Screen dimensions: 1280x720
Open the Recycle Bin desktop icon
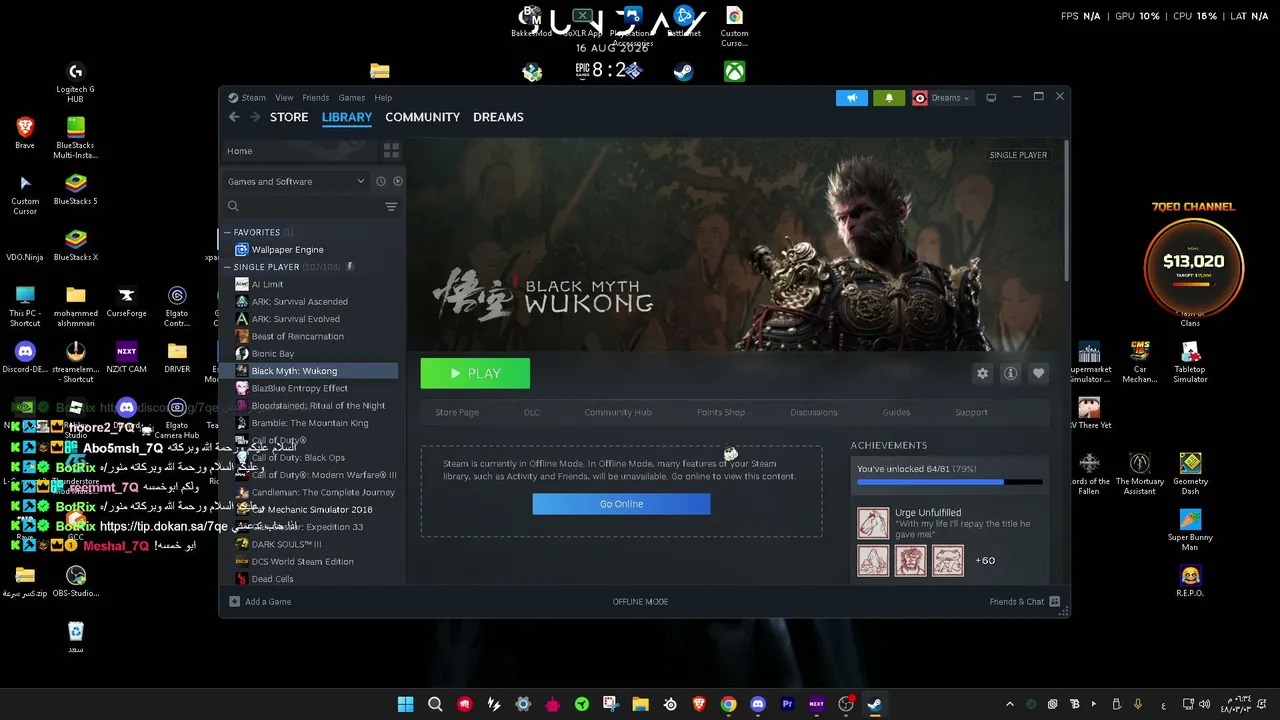(76, 638)
